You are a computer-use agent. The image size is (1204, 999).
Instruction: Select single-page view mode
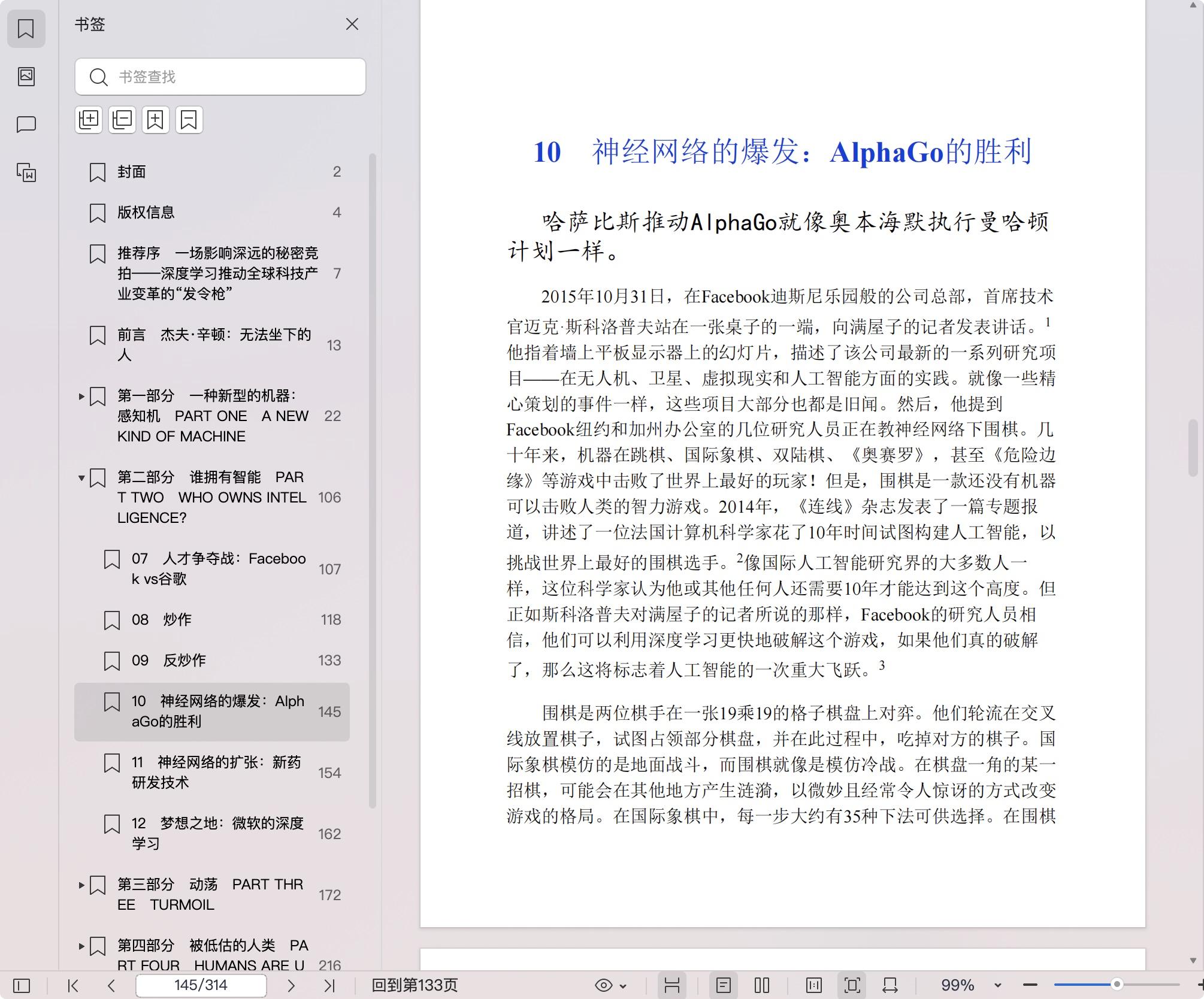coord(724,985)
